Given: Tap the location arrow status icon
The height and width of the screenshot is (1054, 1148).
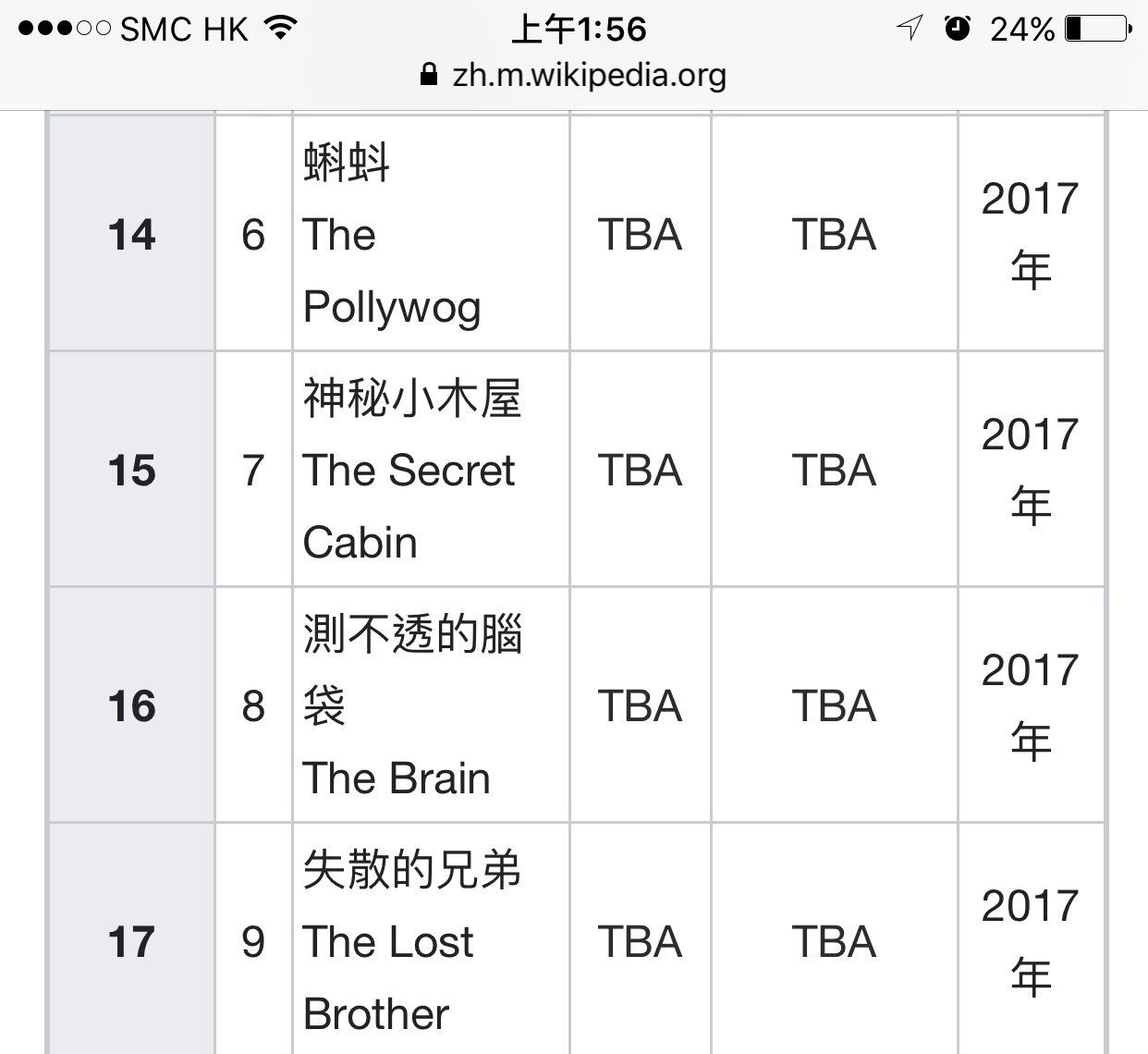Looking at the screenshot, I should [x=910, y=29].
